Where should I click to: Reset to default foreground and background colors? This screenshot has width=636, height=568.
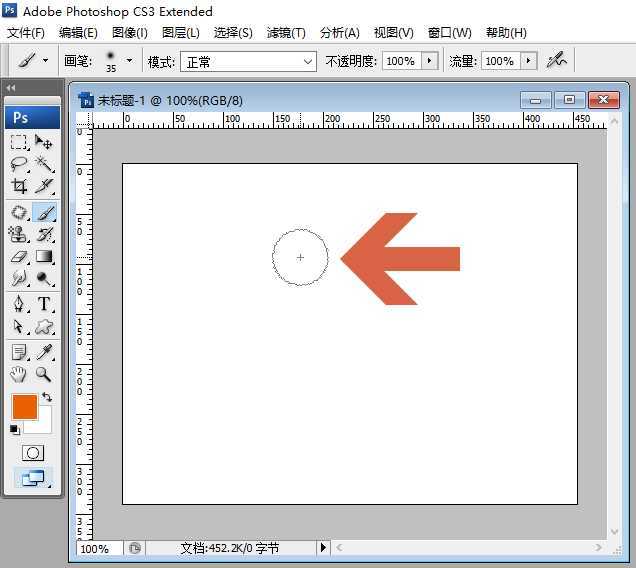coord(15,430)
